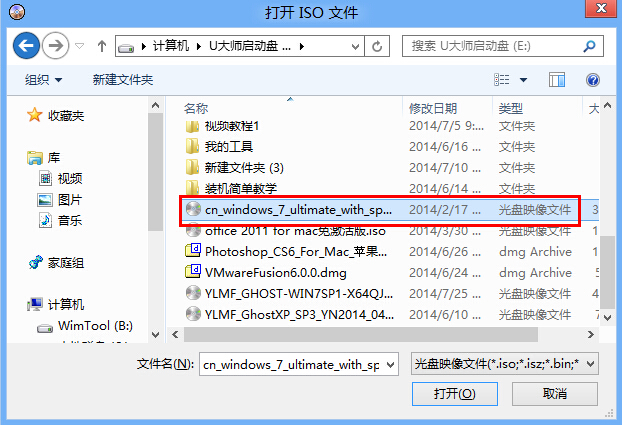Click the blue Back navigation arrow

coord(26,46)
